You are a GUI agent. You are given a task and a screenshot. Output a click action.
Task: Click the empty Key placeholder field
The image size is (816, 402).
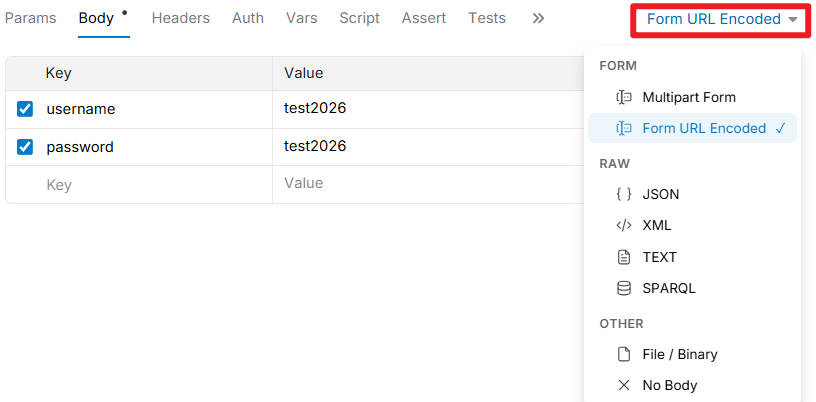[x=59, y=185]
